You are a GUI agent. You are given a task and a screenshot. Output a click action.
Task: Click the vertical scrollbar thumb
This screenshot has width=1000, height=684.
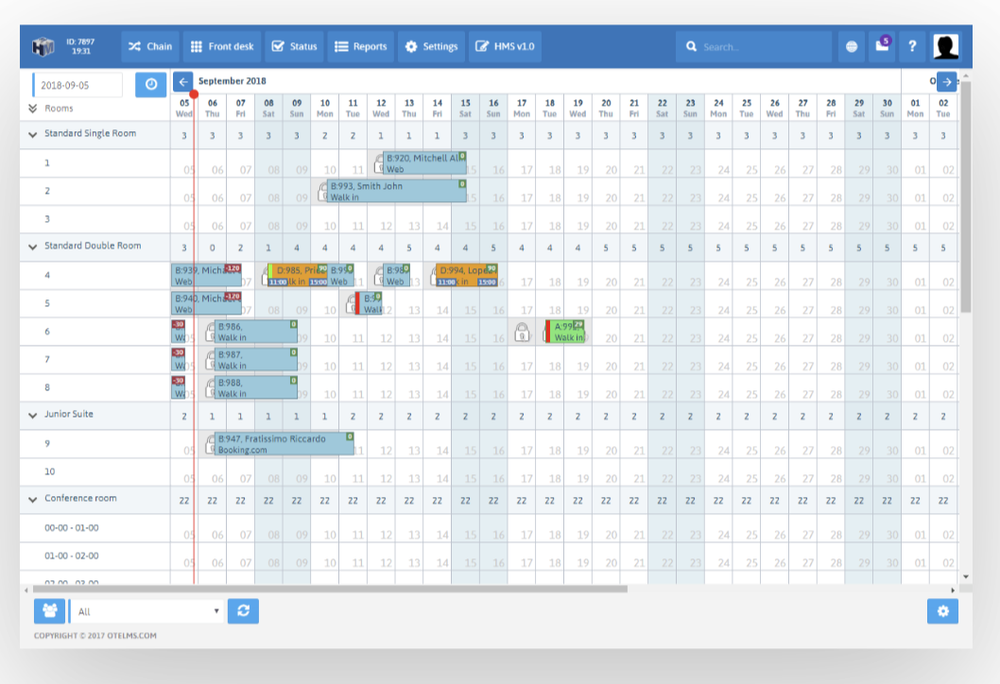tap(966, 196)
